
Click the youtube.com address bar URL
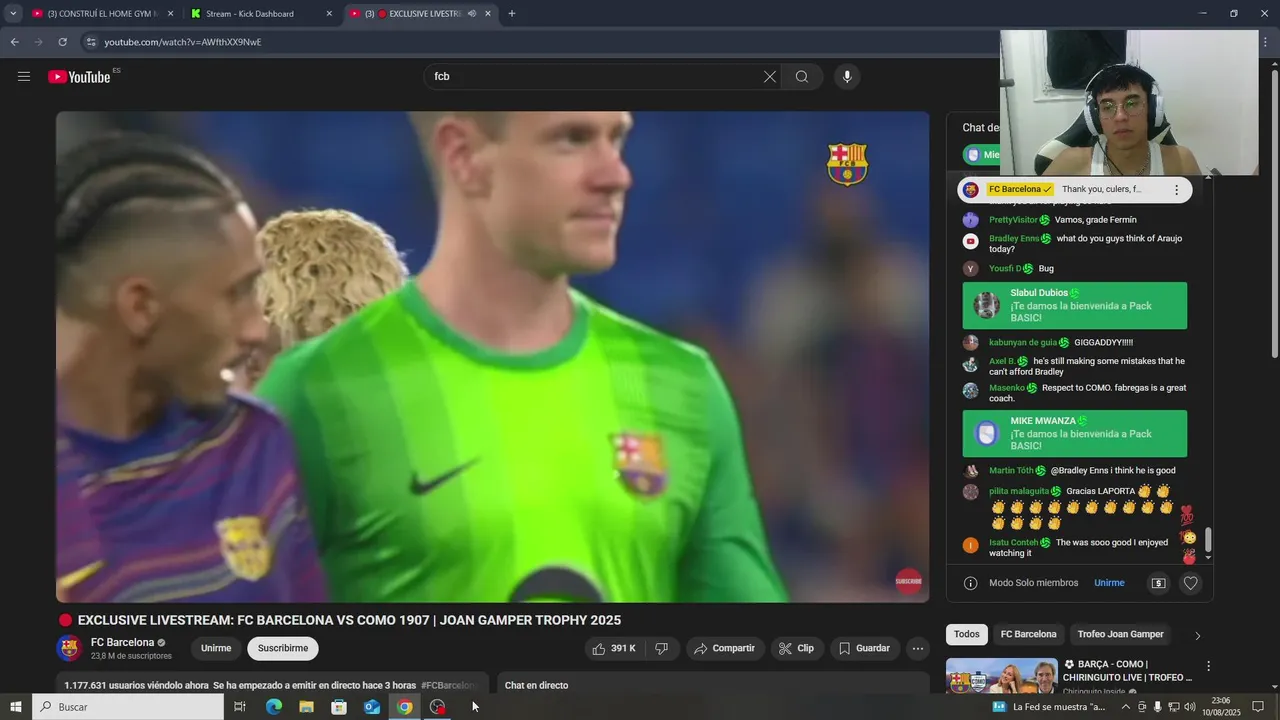[183, 42]
